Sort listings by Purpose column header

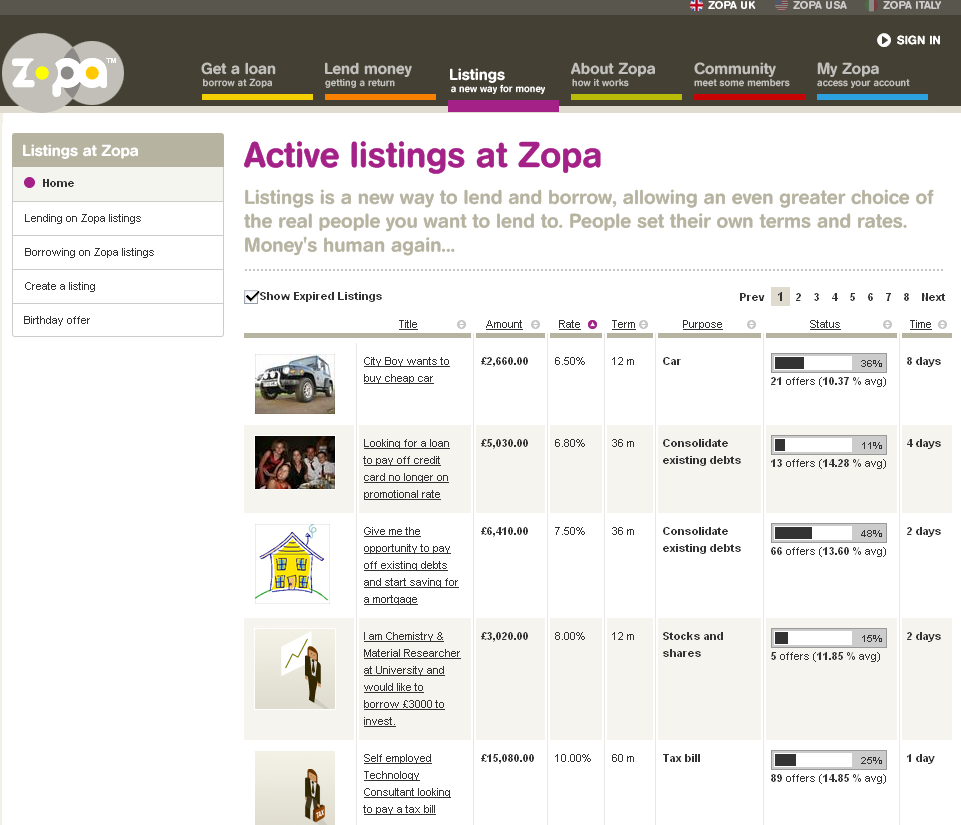702,324
